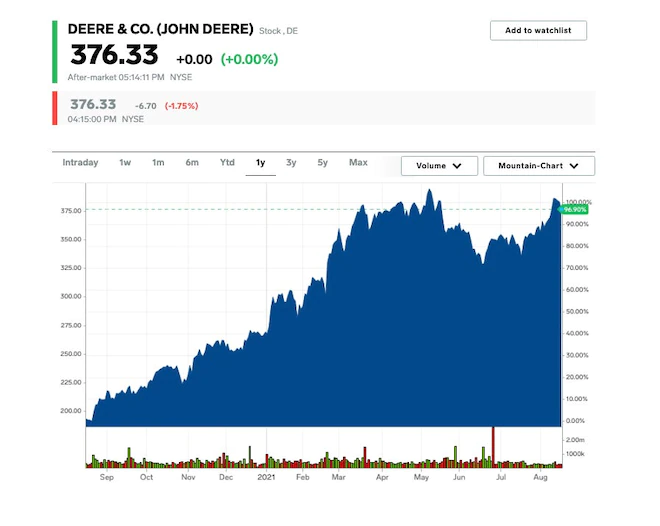Click the 300.00 axis label
Viewport: 660px width, 526px height.
pyautogui.click(x=71, y=296)
